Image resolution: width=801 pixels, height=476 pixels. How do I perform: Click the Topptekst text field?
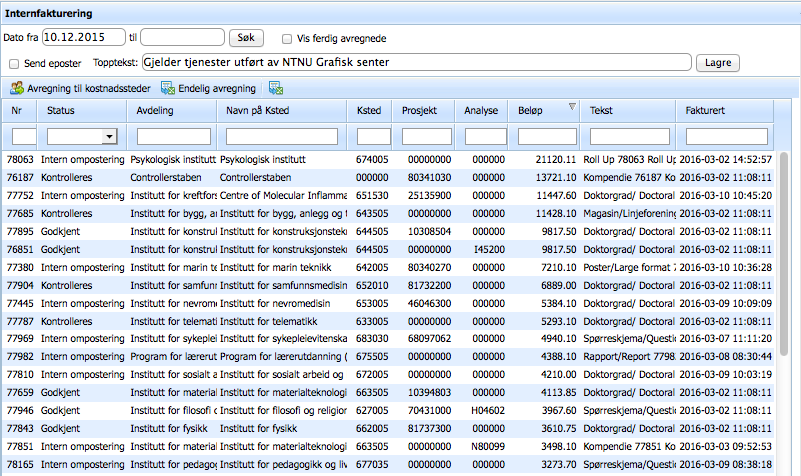416,62
